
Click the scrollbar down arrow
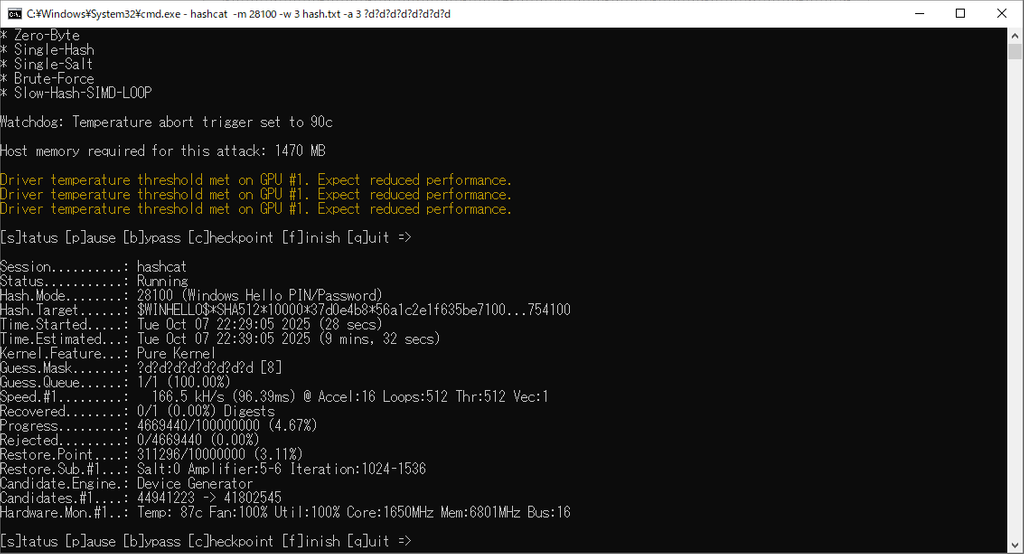pos(1015,545)
